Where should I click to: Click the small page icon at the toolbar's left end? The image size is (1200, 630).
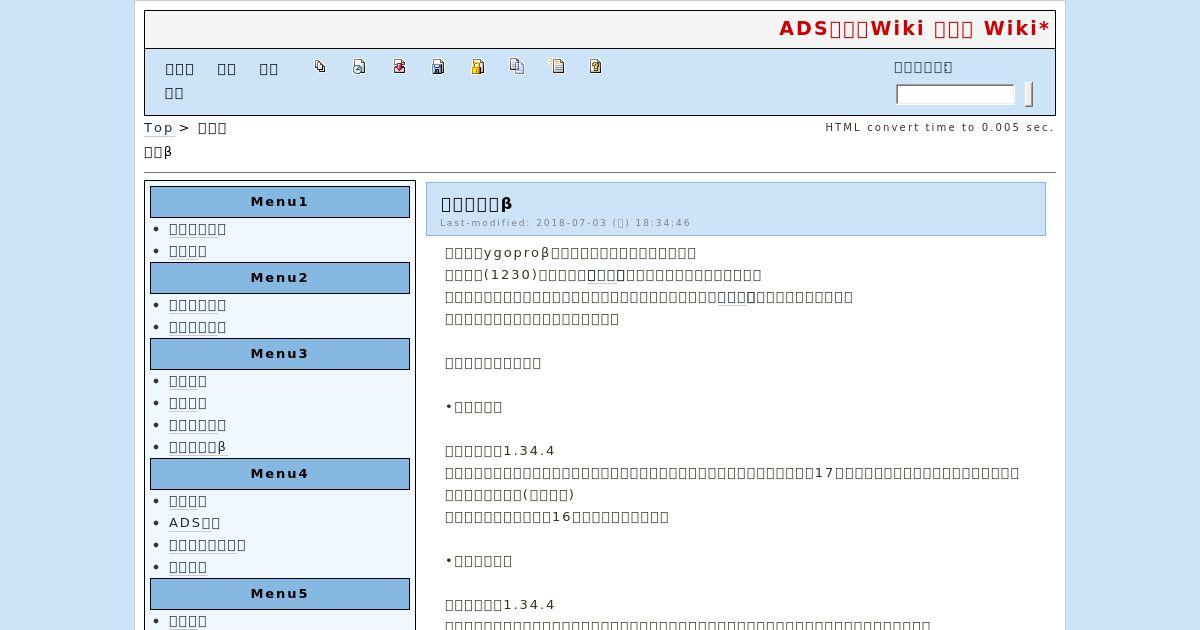320,67
